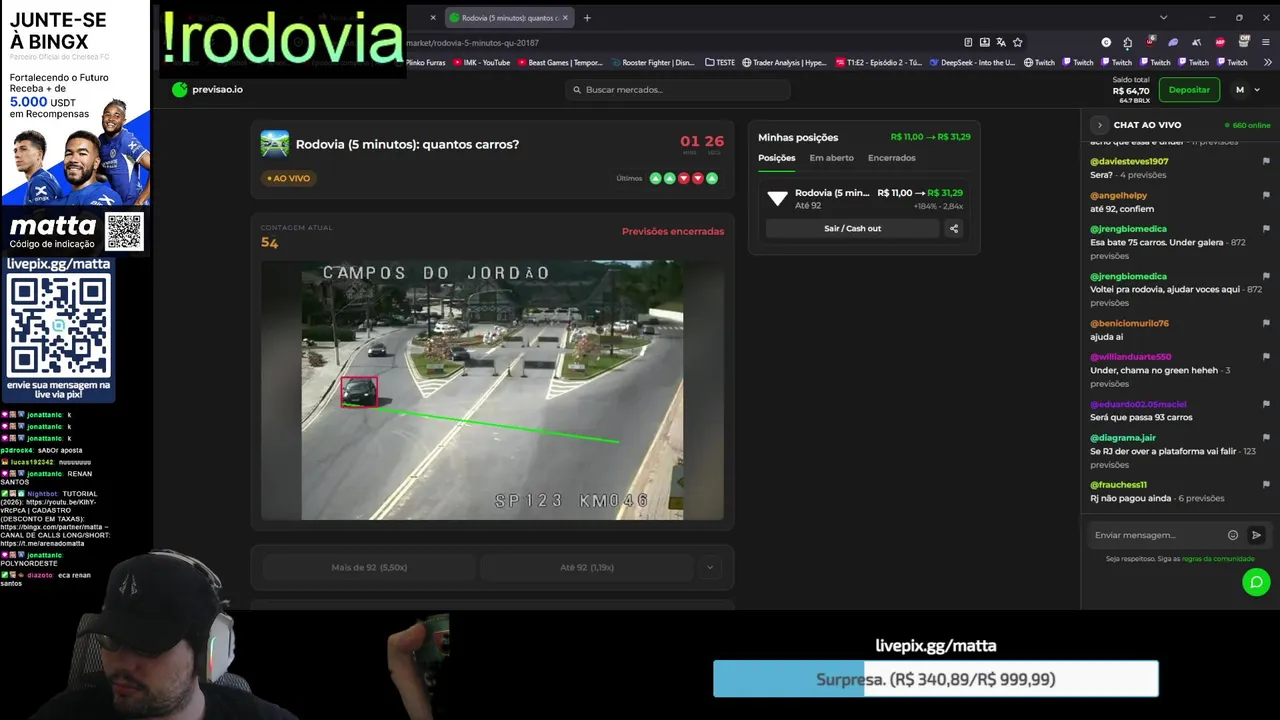Open the Adblock Plus extension icon
This screenshot has width=1280, height=720.
coord(1220,42)
